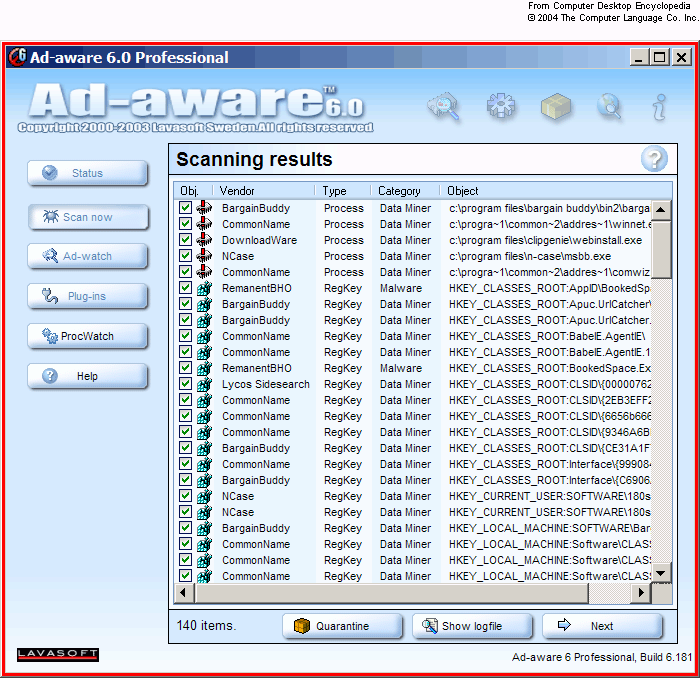Open the quarantine box icon in top toolbar

(555, 107)
